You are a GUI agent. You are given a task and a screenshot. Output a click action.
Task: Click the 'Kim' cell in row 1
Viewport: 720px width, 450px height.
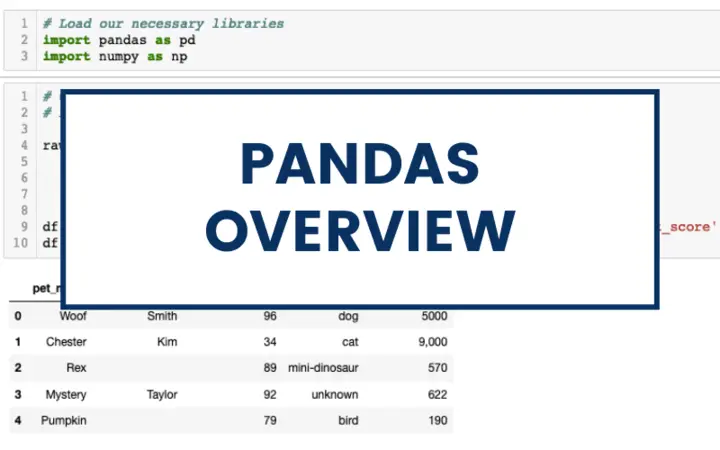pos(167,342)
